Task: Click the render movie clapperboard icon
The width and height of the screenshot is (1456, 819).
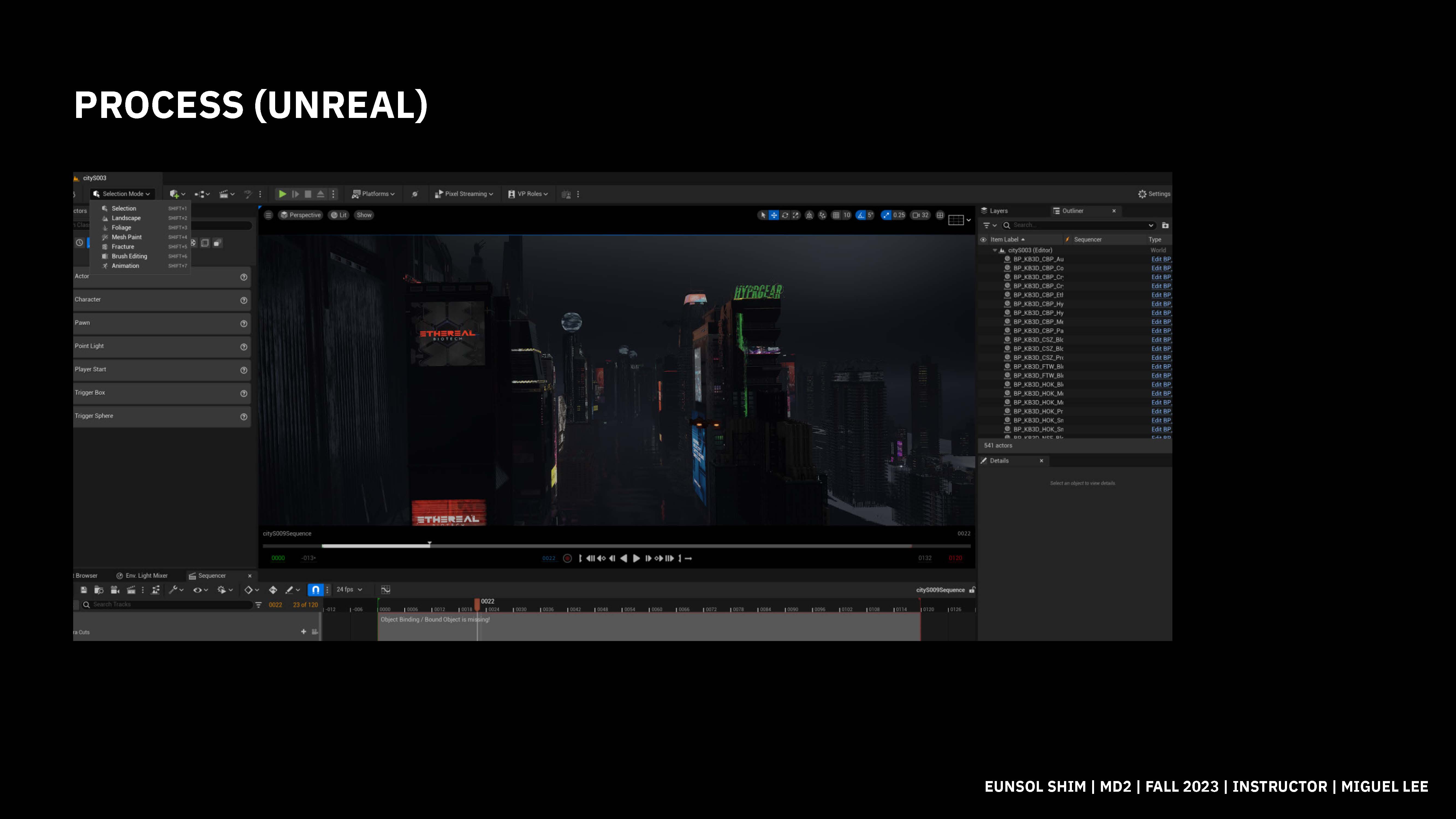Action: [x=131, y=589]
